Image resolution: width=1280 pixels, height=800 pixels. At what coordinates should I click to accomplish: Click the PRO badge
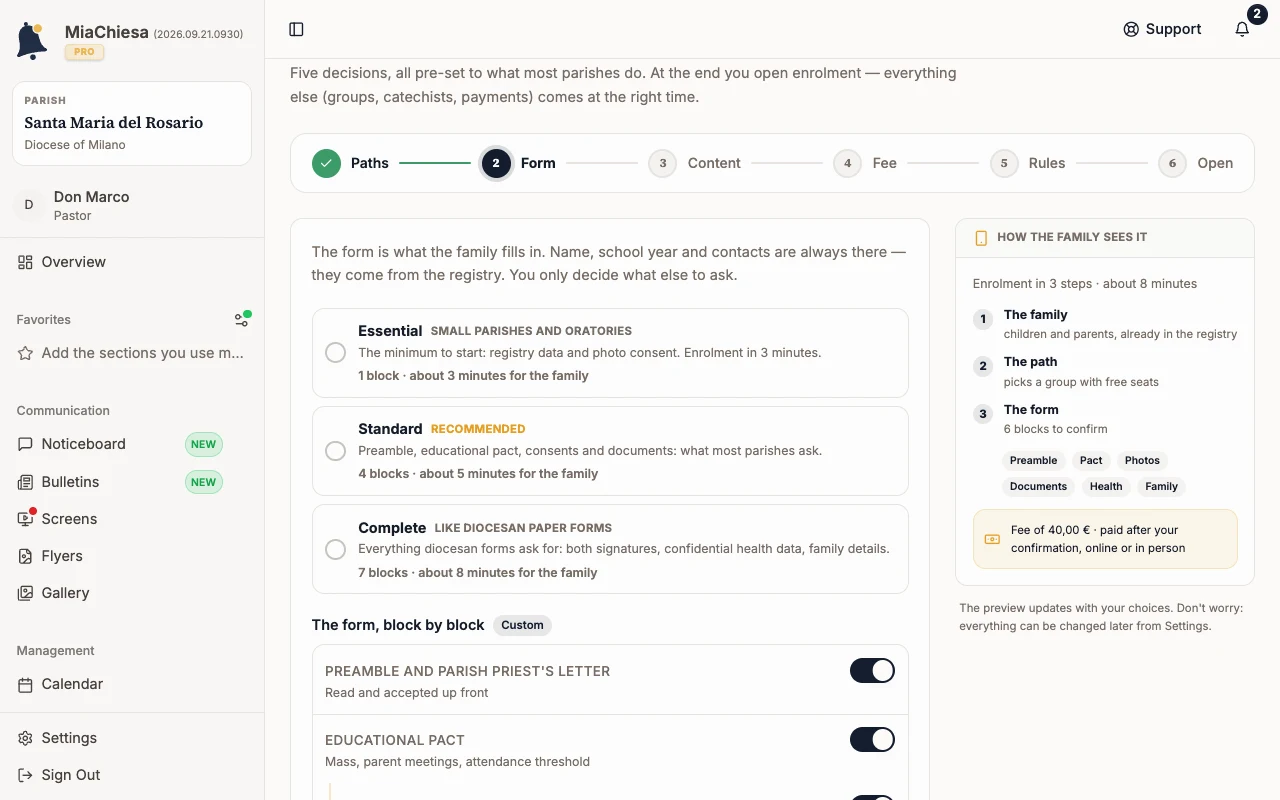click(85, 52)
